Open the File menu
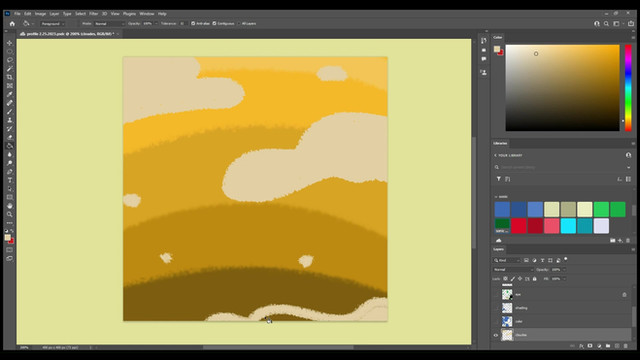640x360 pixels. coord(17,13)
